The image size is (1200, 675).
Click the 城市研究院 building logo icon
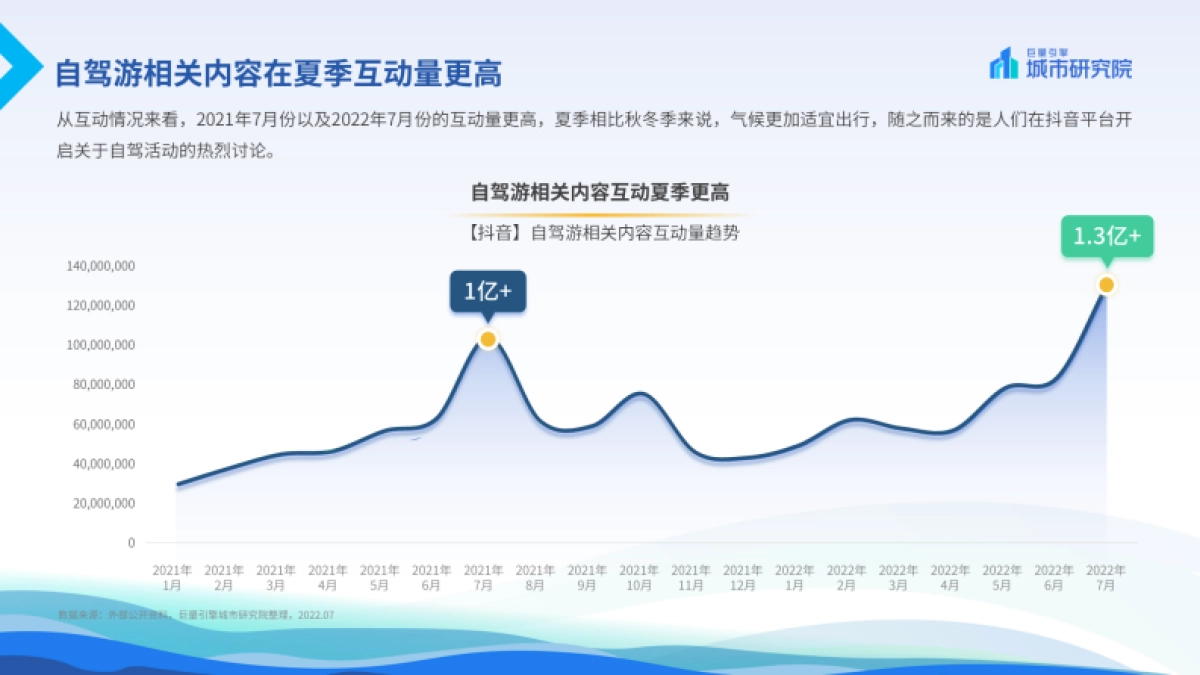[1003, 65]
